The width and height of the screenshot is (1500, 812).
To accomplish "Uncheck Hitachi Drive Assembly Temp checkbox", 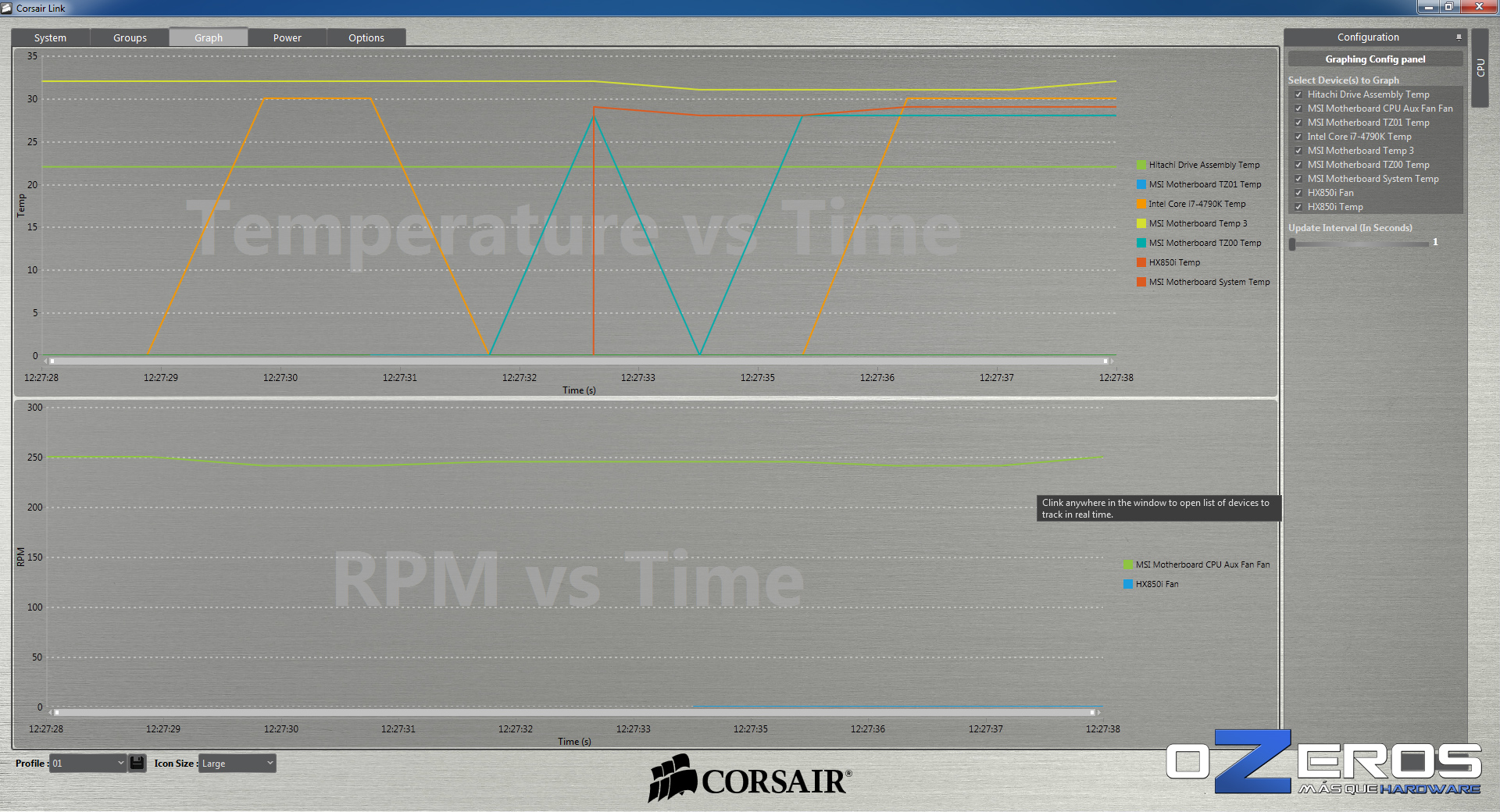I will (x=1298, y=94).
